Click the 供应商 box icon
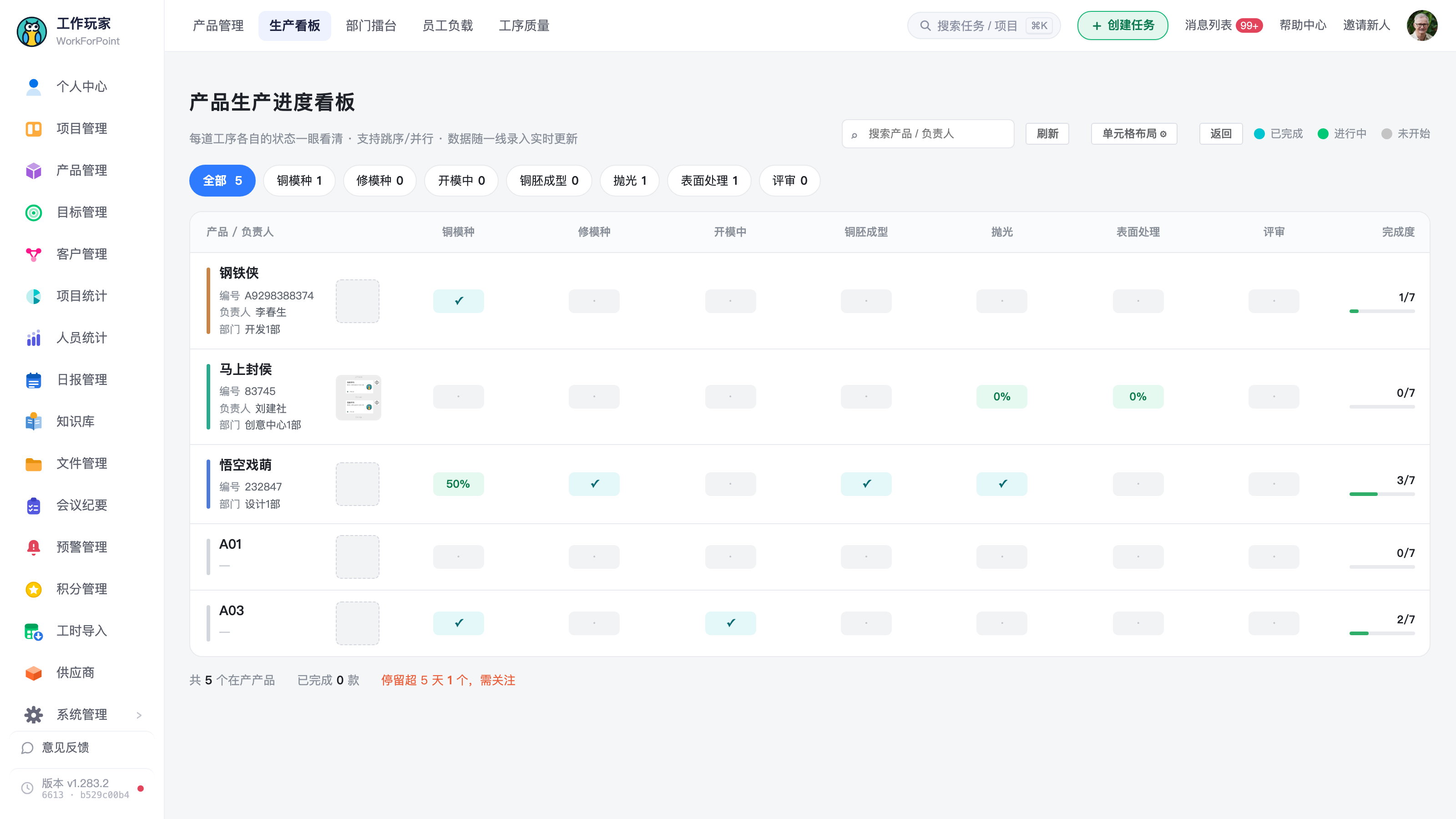The image size is (1456, 819). click(33, 672)
